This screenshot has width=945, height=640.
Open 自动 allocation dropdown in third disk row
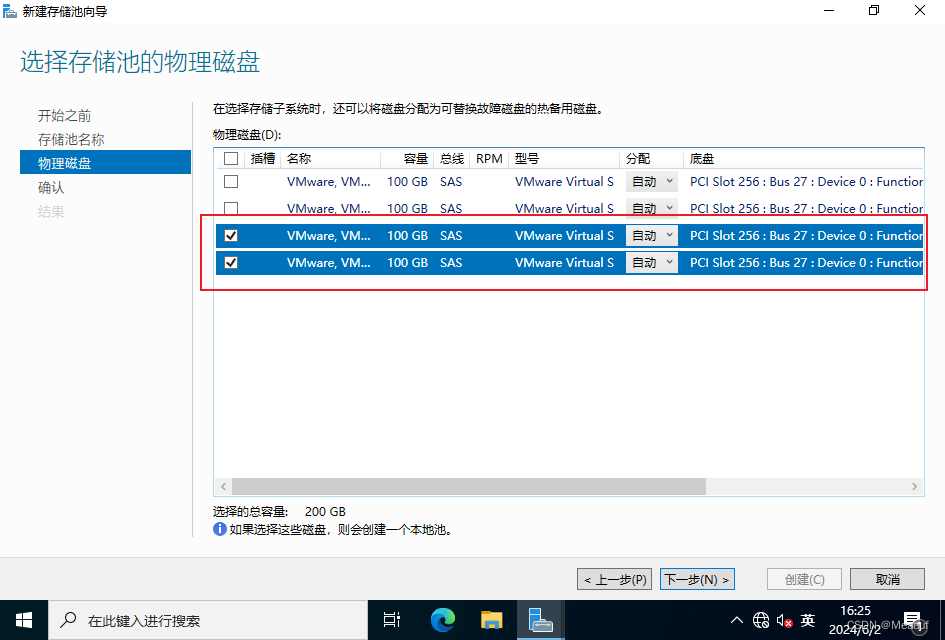pos(651,236)
